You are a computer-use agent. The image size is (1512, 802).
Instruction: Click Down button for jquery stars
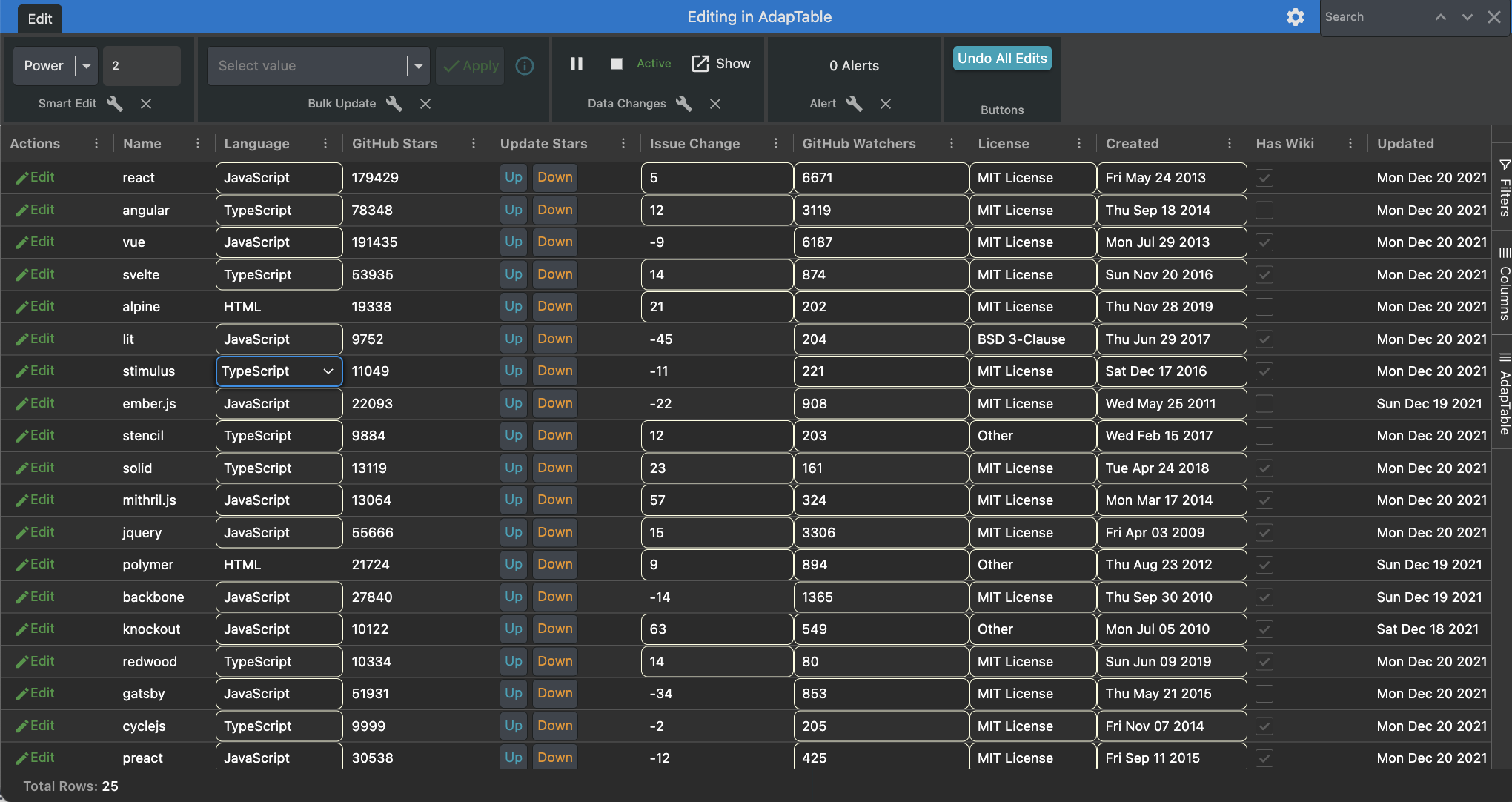(x=555, y=532)
